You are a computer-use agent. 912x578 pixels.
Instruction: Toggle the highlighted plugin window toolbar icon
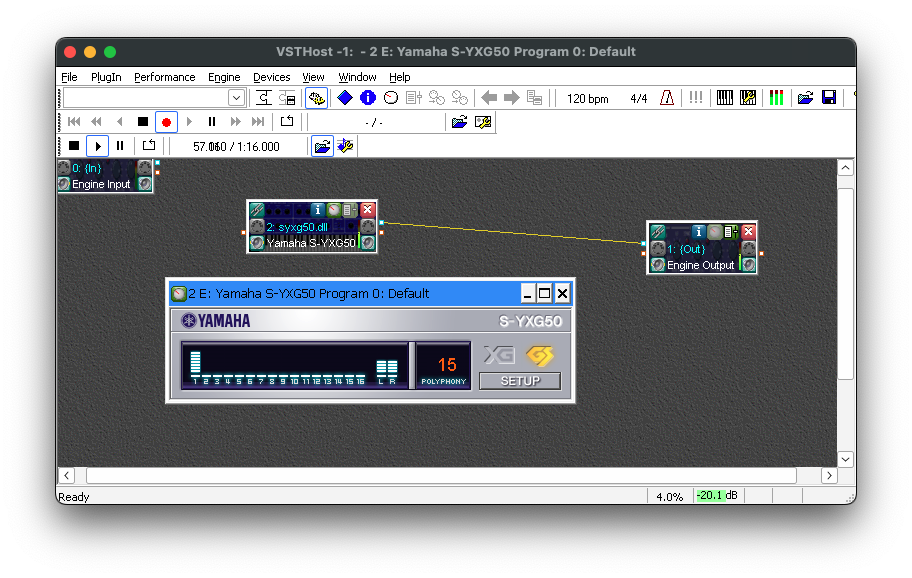coord(316,98)
